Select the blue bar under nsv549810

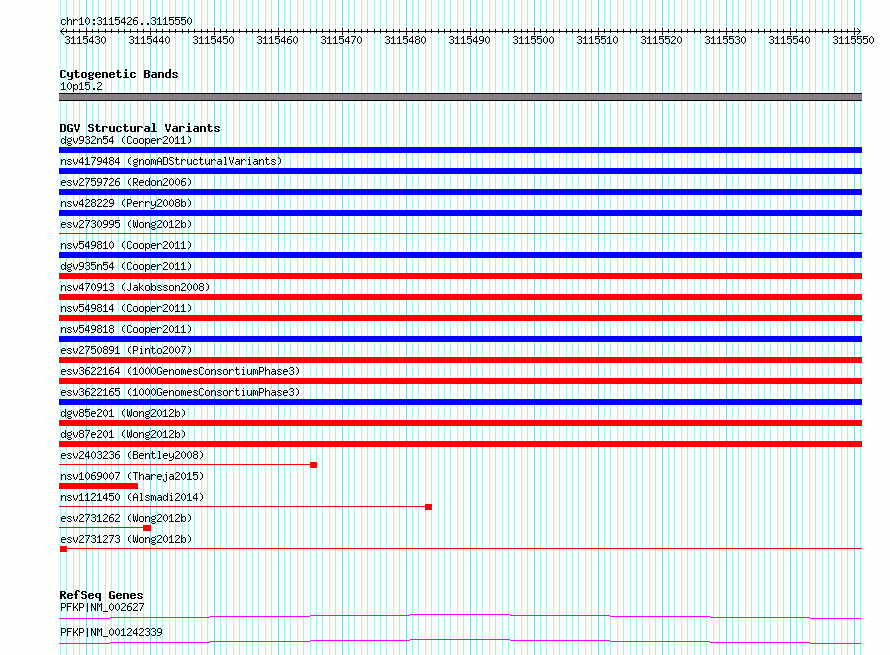pyautogui.click(x=460, y=255)
